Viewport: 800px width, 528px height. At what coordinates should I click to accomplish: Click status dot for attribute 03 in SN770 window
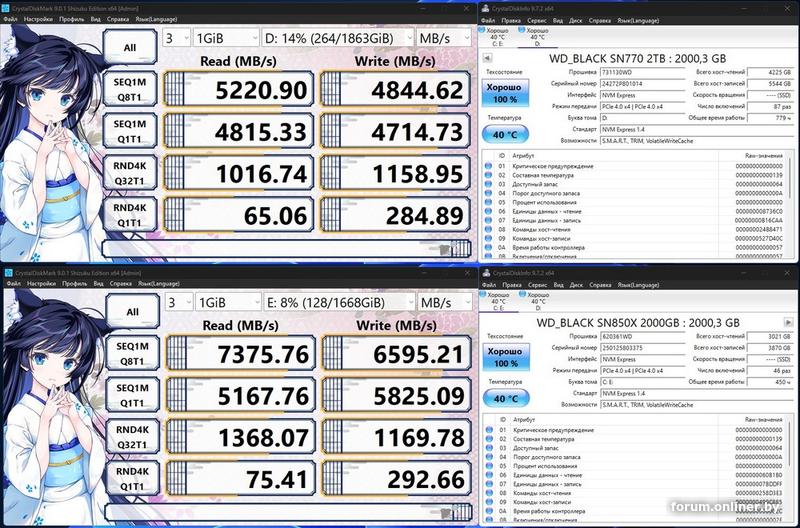[x=488, y=184]
